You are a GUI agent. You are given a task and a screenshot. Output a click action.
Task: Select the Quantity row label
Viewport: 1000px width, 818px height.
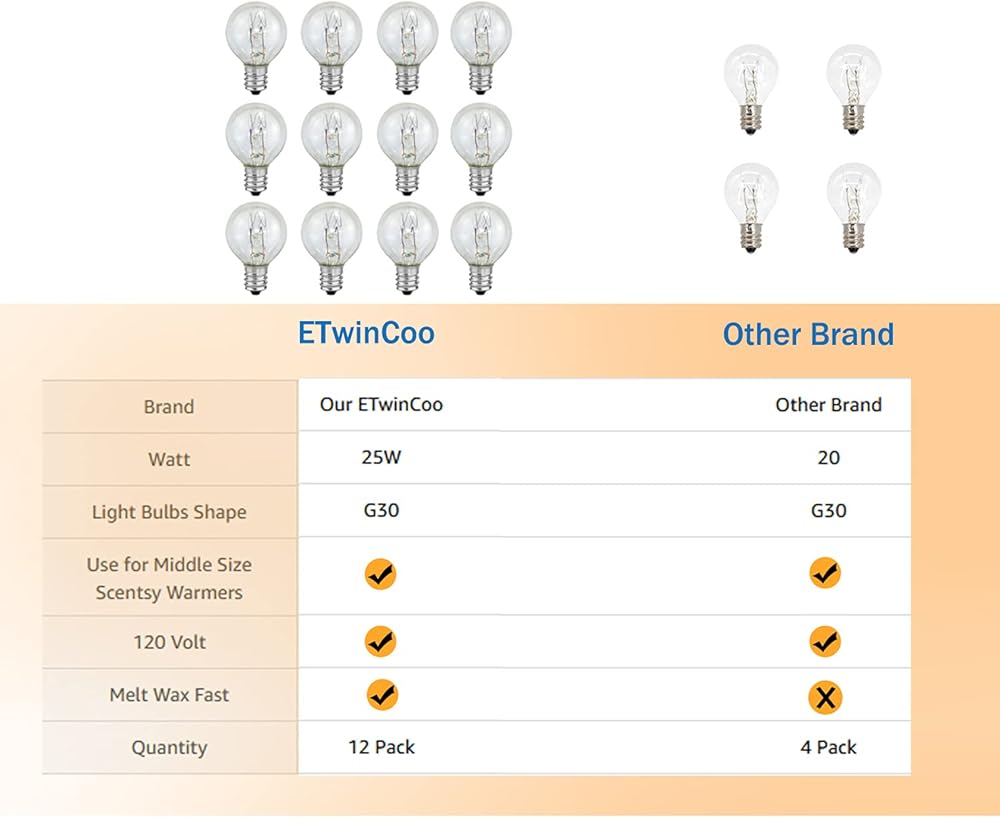tap(168, 748)
